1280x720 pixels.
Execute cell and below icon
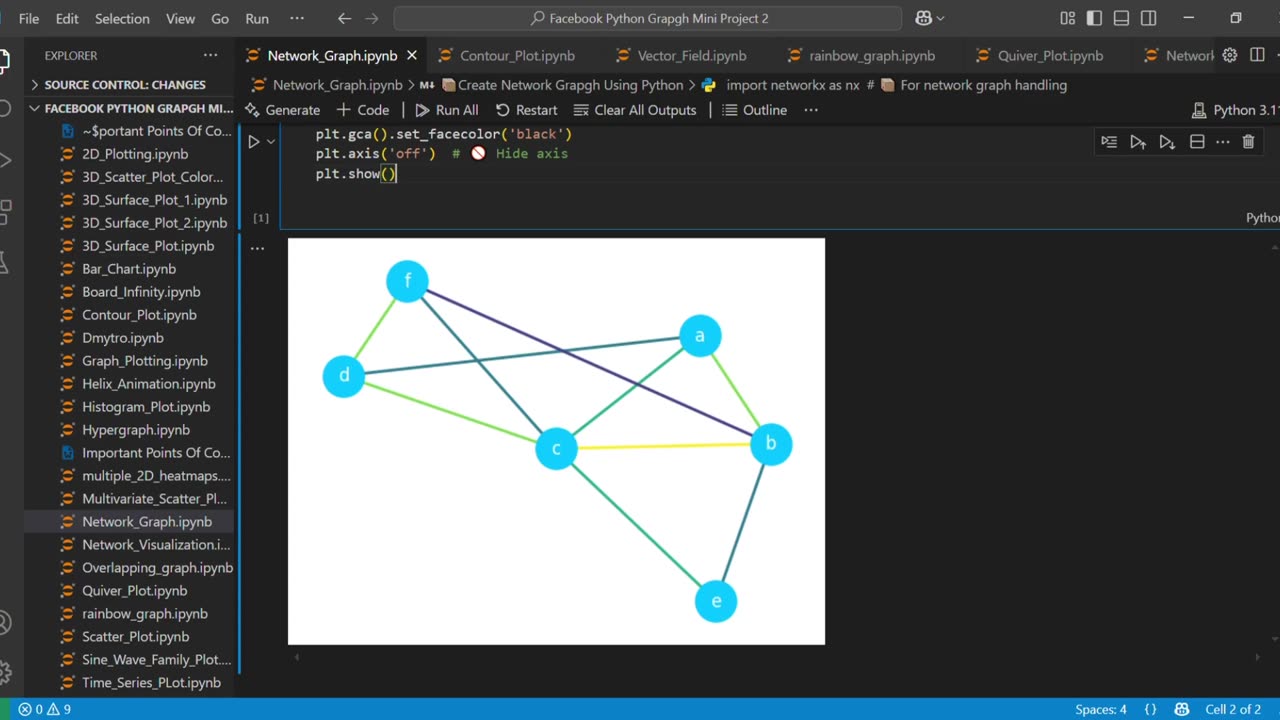click(1167, 142)
